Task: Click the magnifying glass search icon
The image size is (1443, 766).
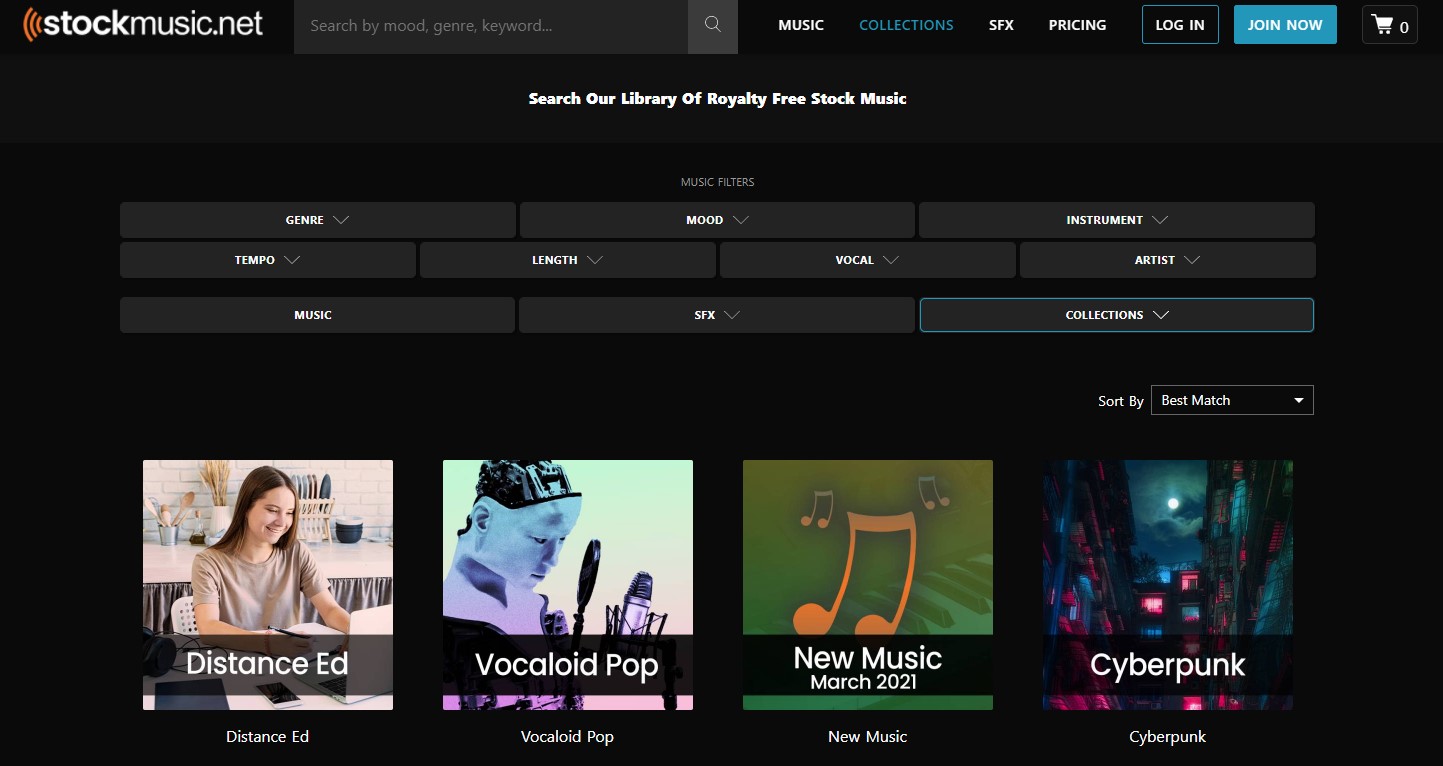Action: pyautogui.click(x=712, y=25)
